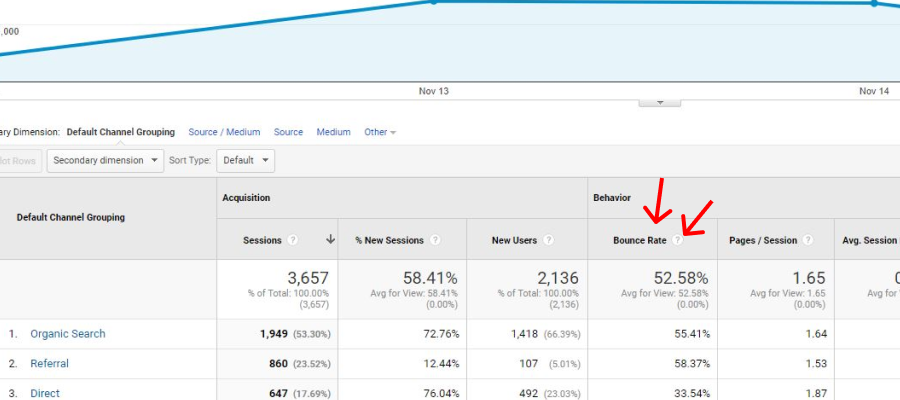Sort by Bounce Rate column

coord(640,240)
